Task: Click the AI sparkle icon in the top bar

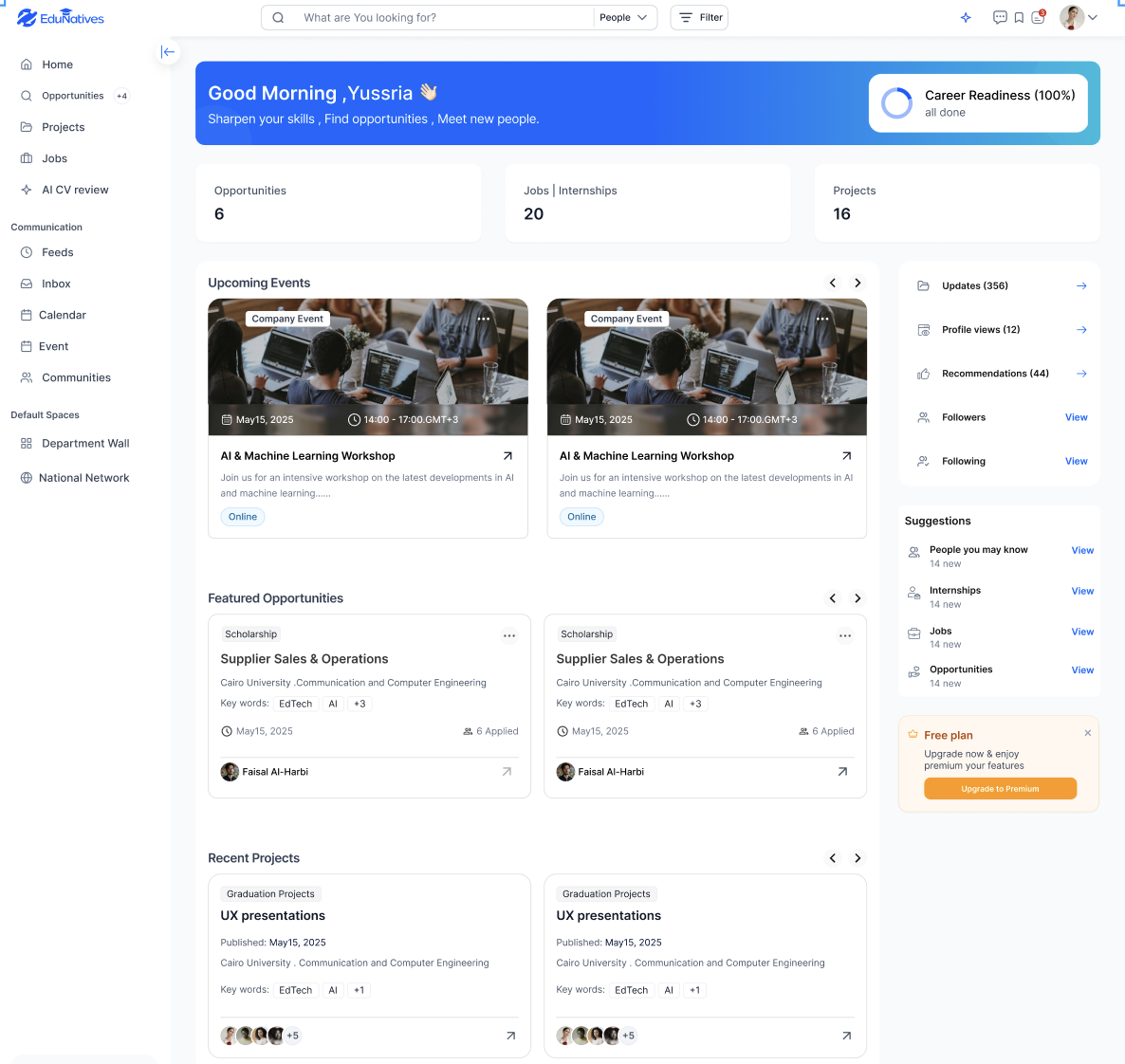Action: [966, 17]
